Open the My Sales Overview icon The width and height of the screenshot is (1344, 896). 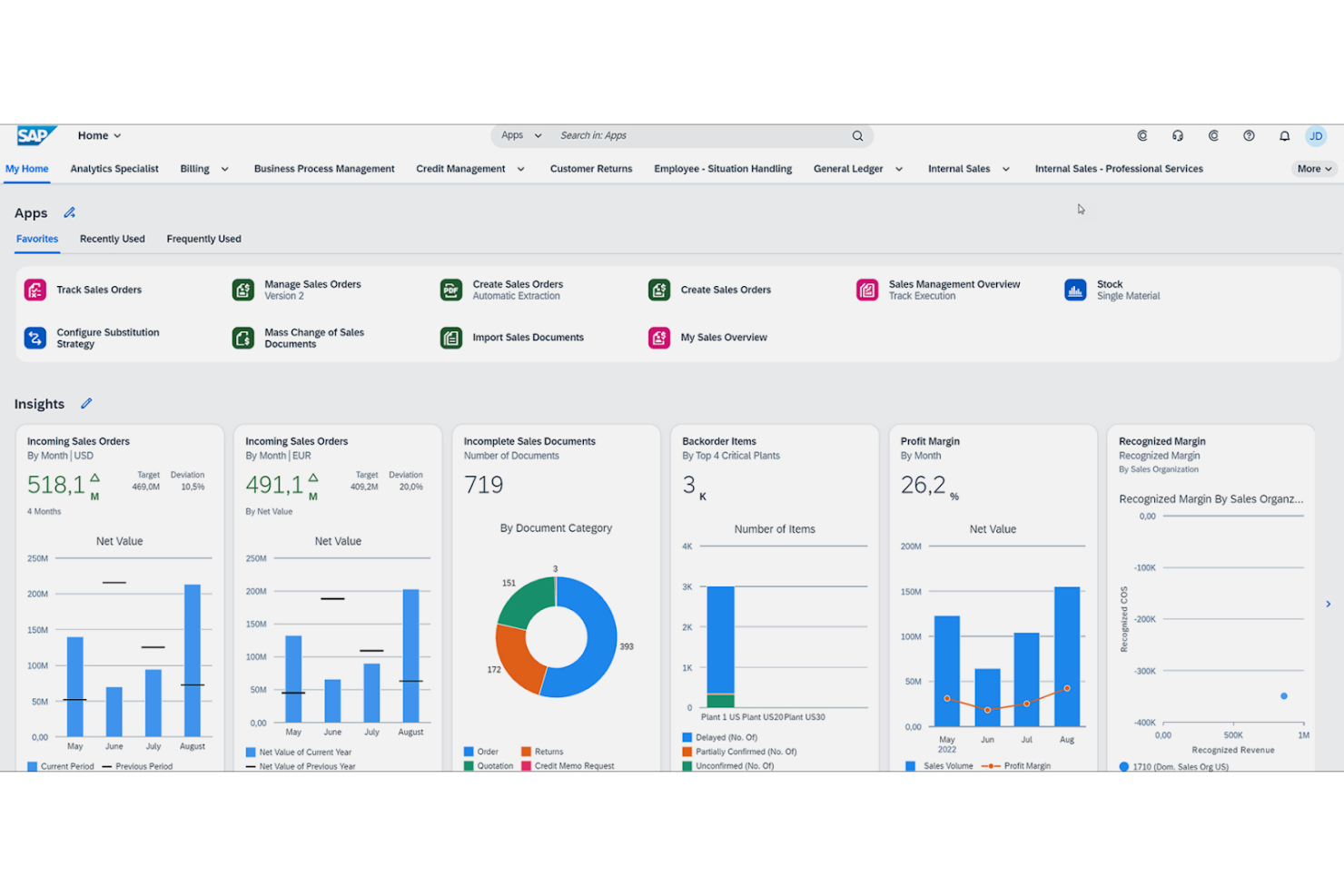659,338
